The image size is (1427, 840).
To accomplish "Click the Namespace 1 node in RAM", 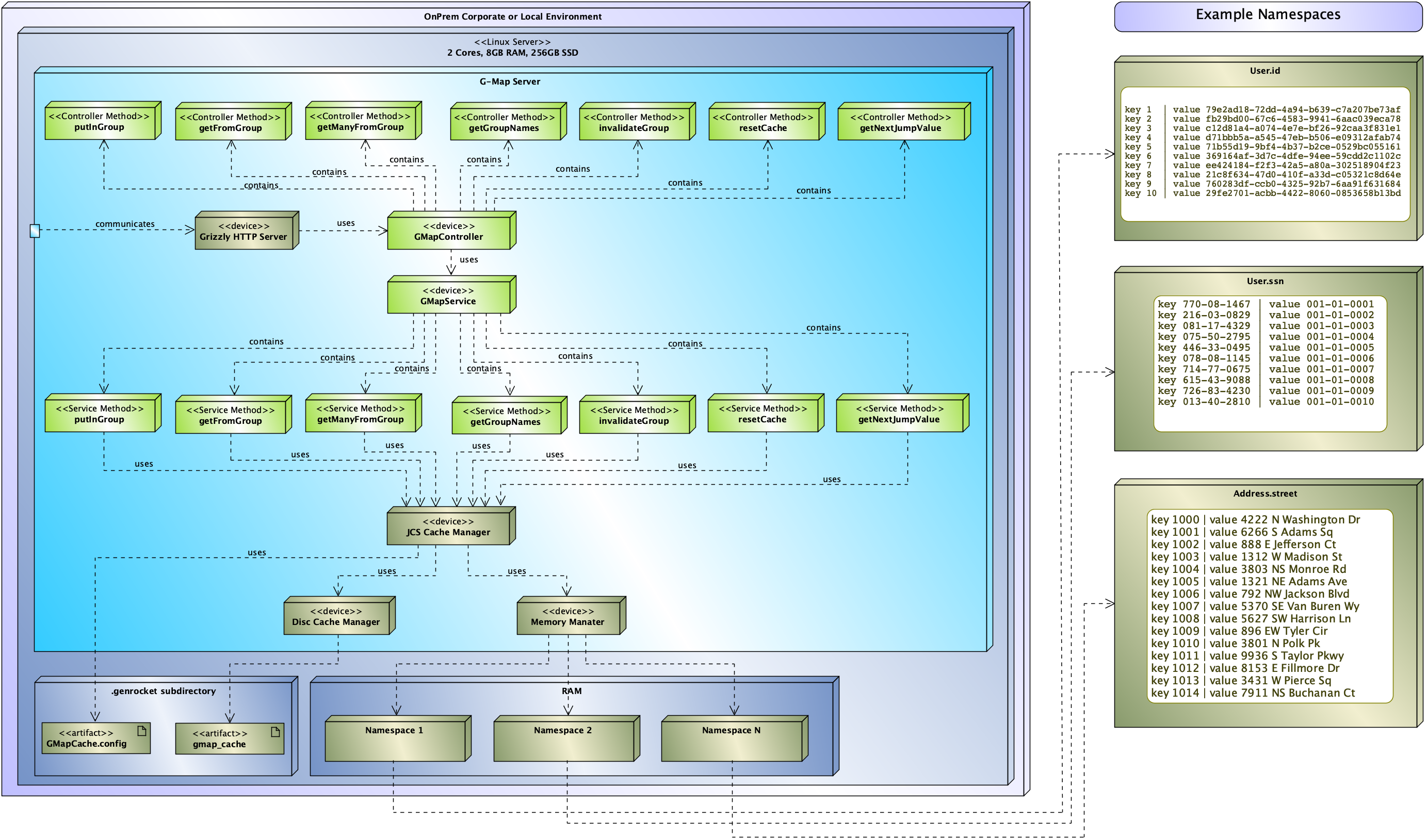I will pos(395,740).
